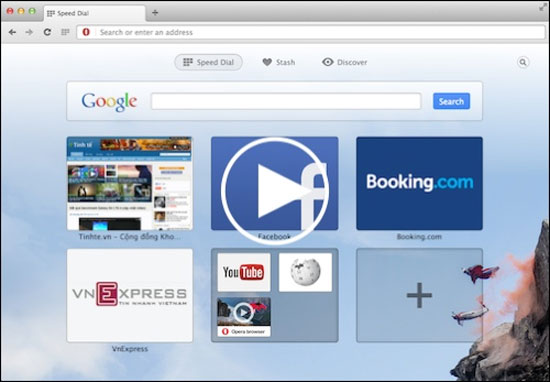Screen dimensions: 550x382
Task: Focus the address bar field
Action: [311, 32]
